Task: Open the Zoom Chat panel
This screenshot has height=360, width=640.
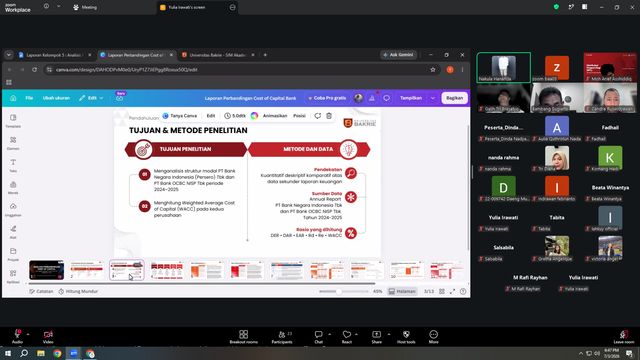Action: pos(318,337)
